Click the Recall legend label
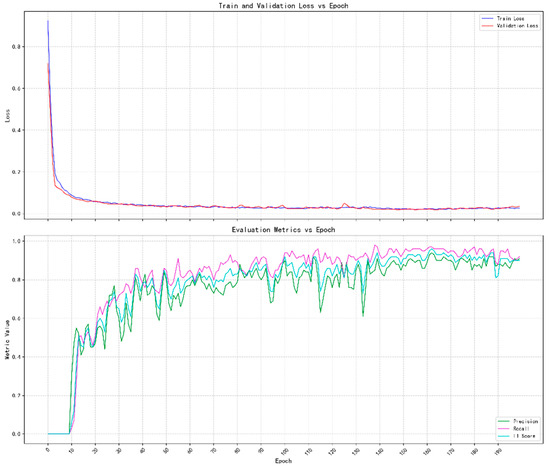 point(521,428)
